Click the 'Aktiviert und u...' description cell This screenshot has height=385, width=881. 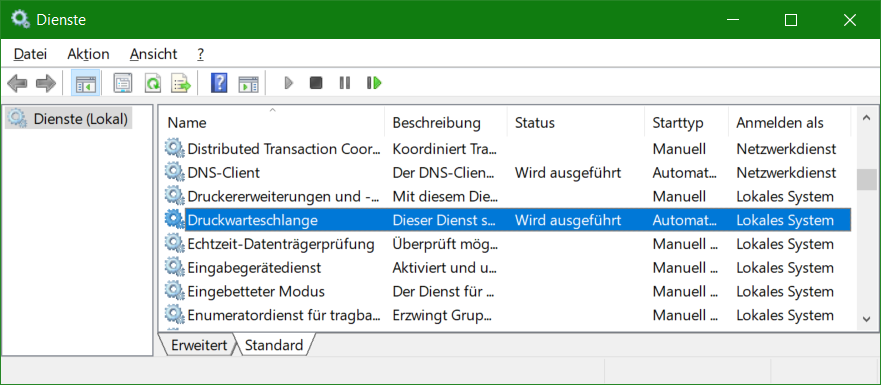pos(444,268)
